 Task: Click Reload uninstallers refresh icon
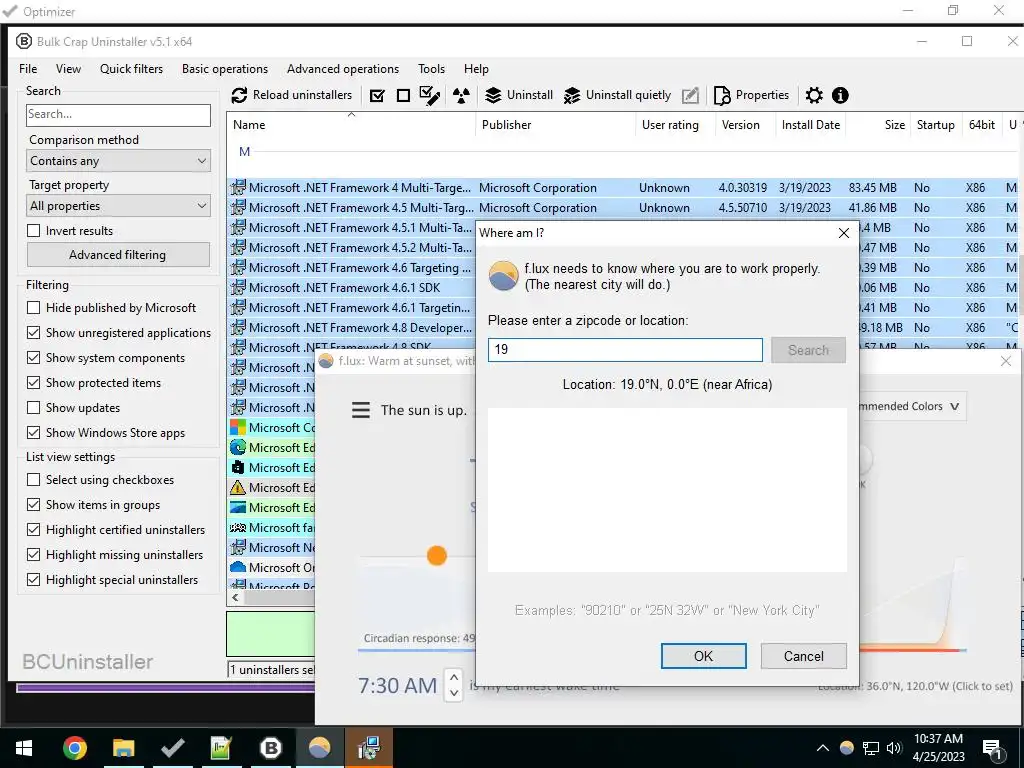pos(239,95)
